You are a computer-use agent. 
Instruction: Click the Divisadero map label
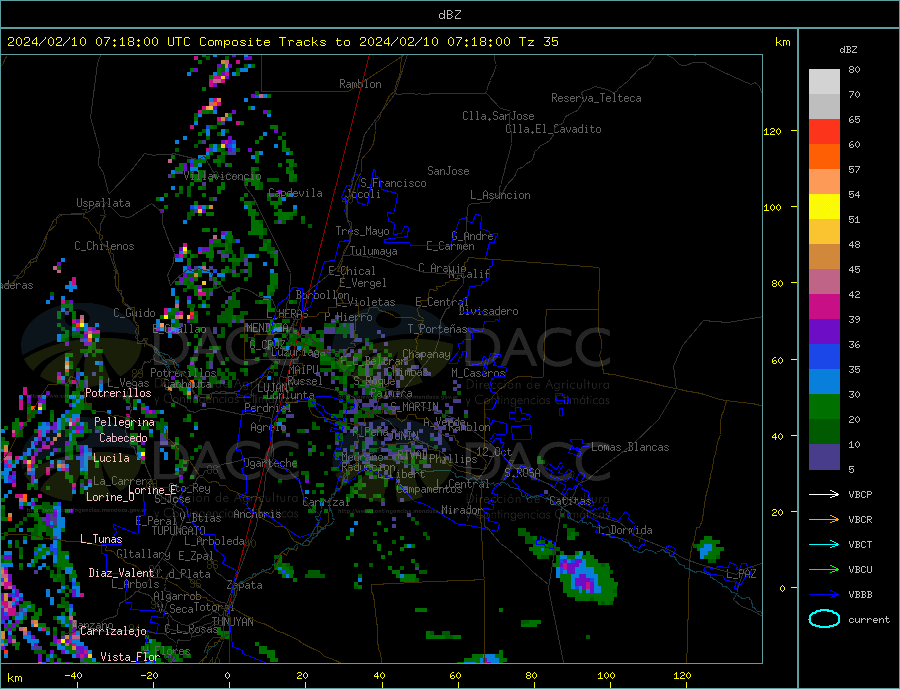[x=488, y=311]
